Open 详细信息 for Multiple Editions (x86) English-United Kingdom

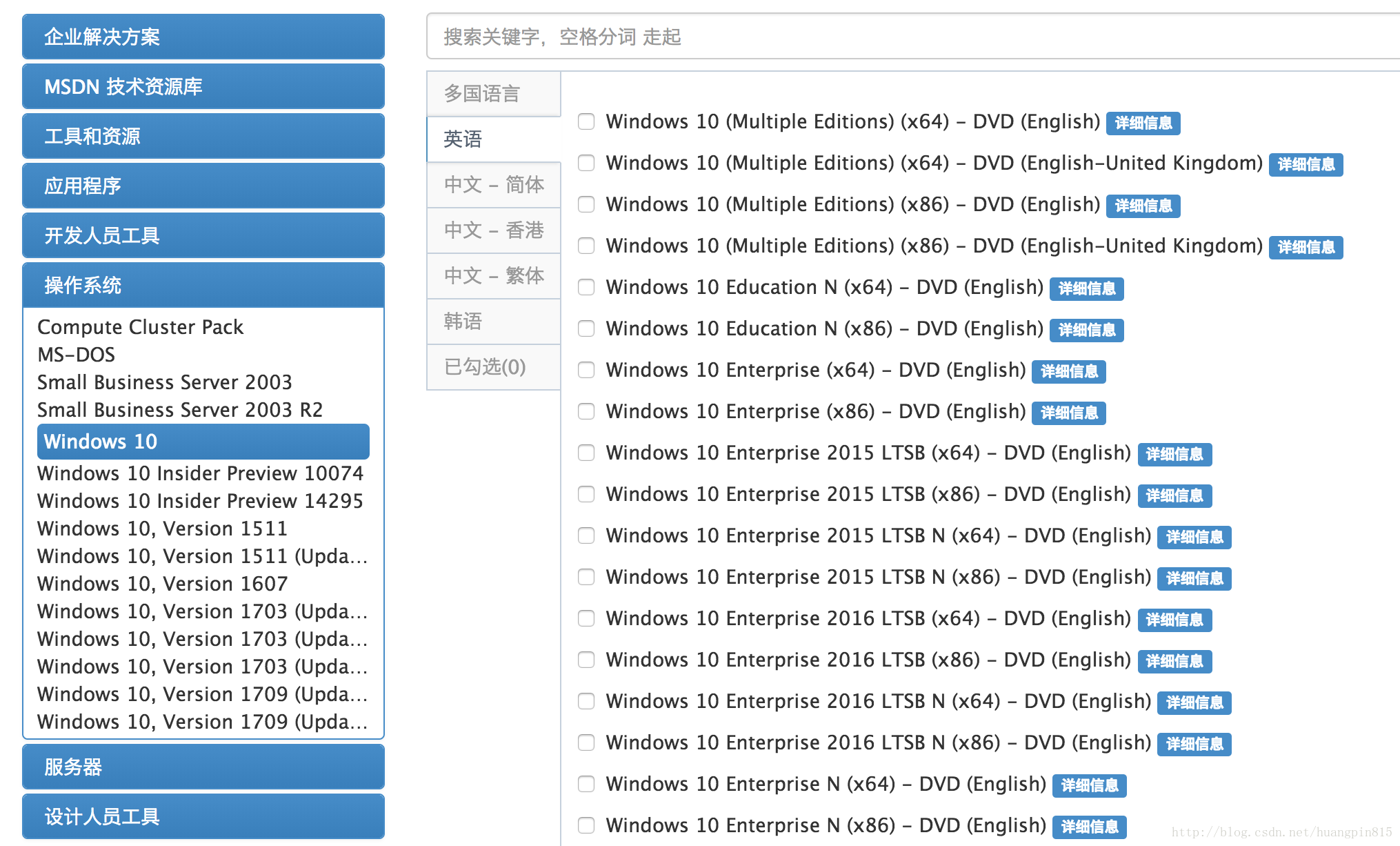pos(1306,247)
